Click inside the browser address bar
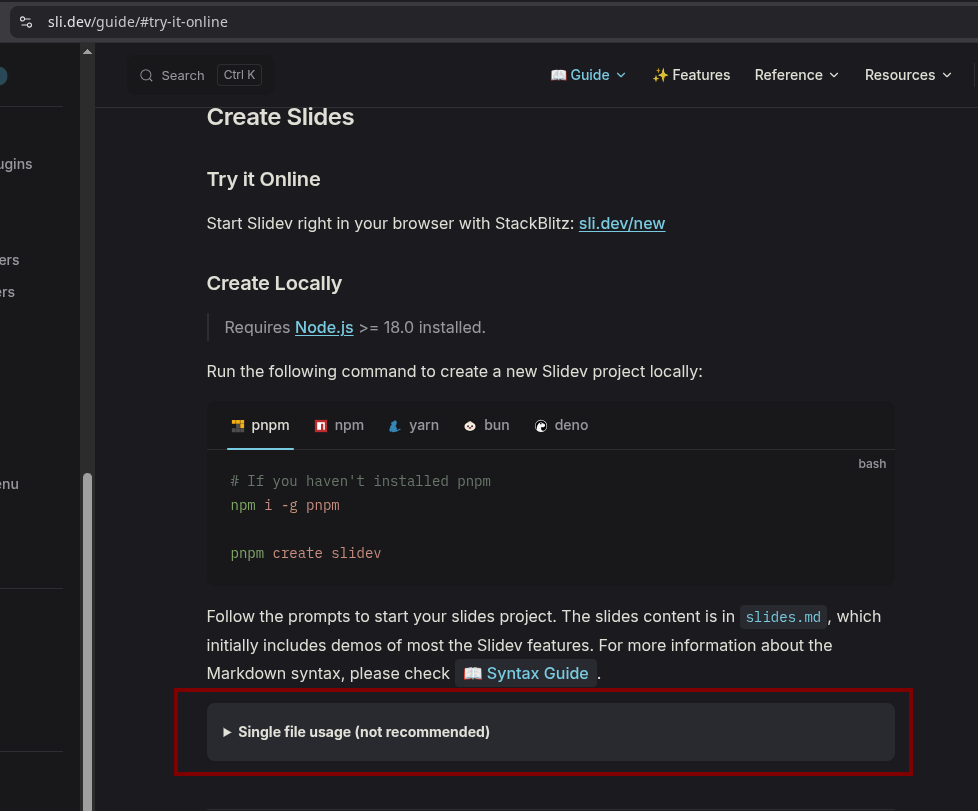This screenshot has width=978, height=811. pos(300,21)
